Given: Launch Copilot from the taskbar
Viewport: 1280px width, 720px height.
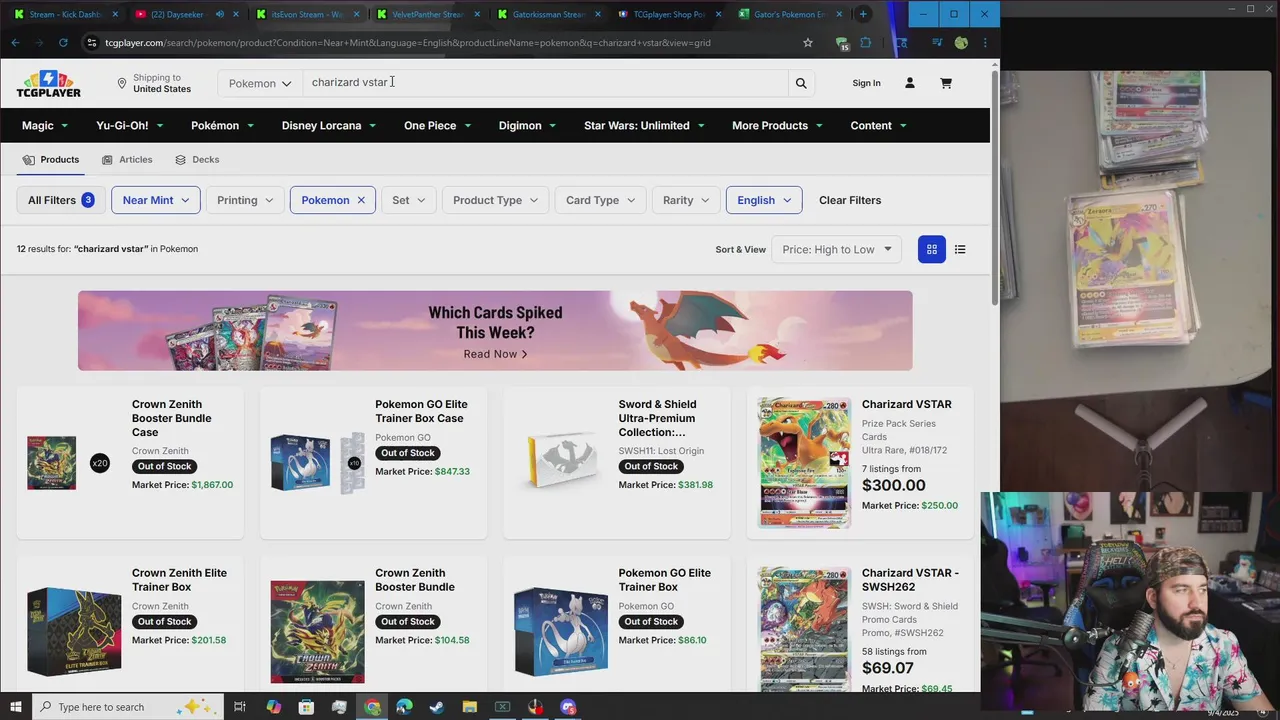Looking at the screenshot, I should tap(273, 707).
